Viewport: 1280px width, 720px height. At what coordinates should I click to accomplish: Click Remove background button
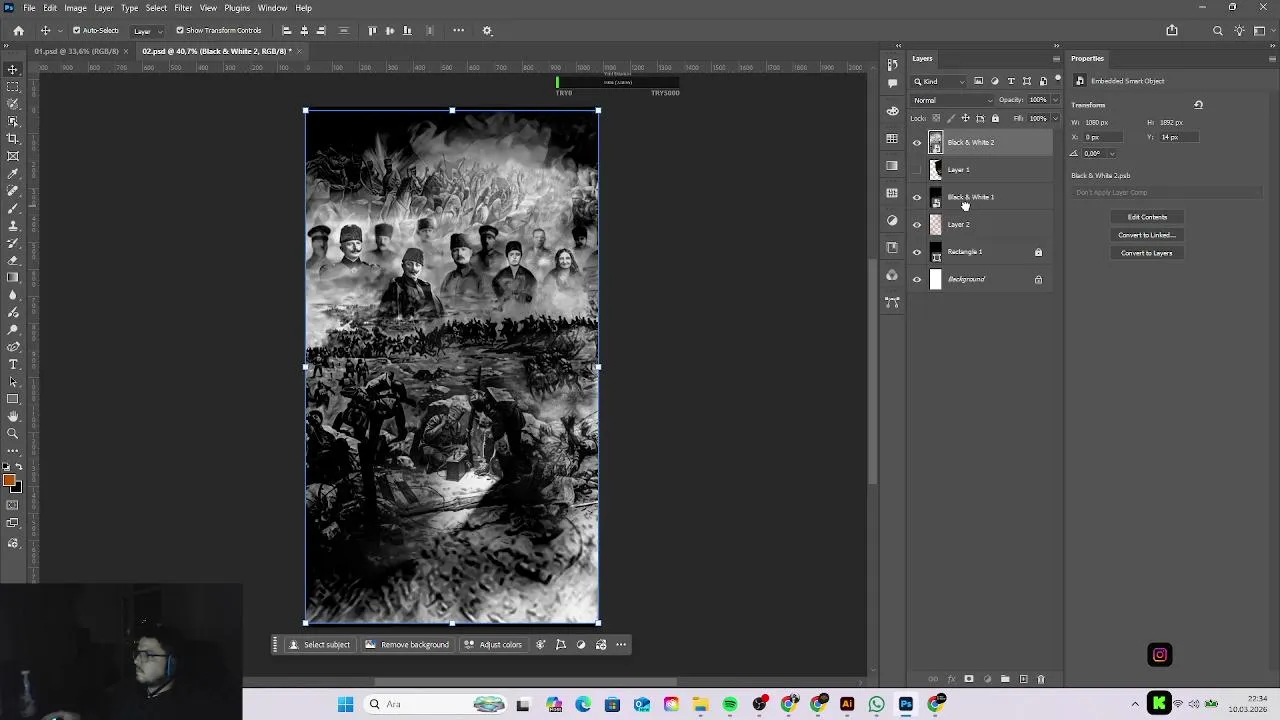coord(407,645)
